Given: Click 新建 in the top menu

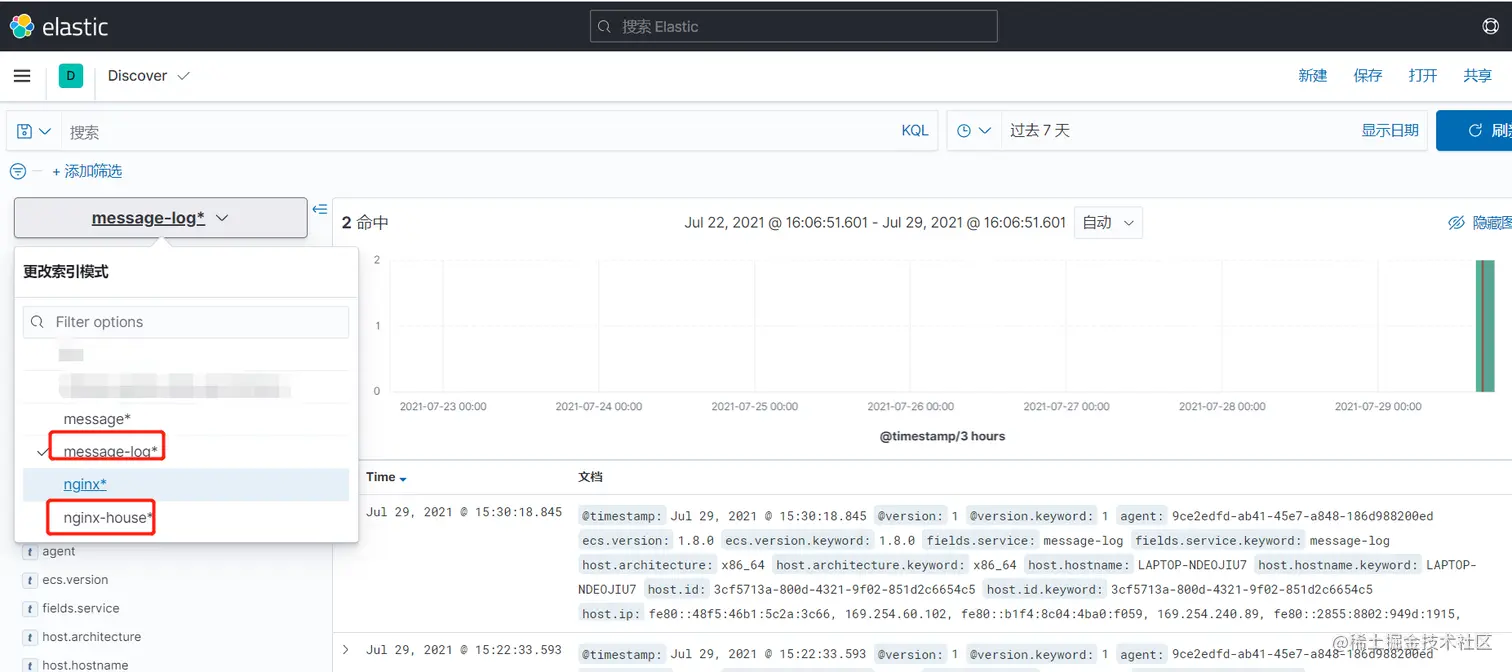Looking at the screenshot, I should [1313, 76].
